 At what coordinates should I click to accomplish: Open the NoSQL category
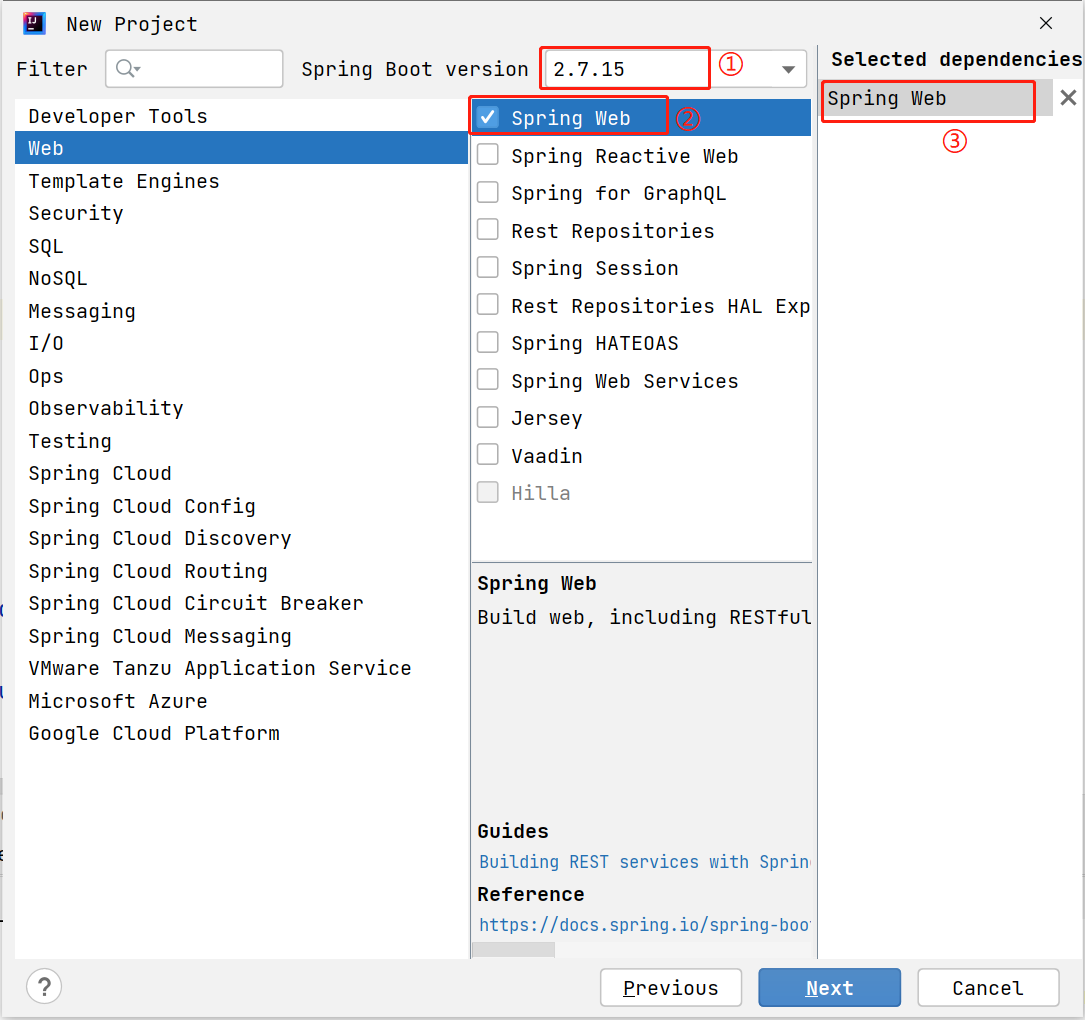[x=241, y=278]
